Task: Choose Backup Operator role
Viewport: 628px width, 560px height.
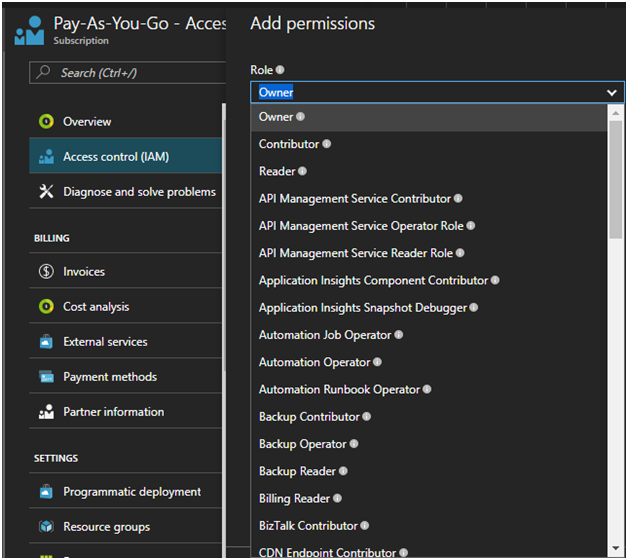Action: pos(429,444)
